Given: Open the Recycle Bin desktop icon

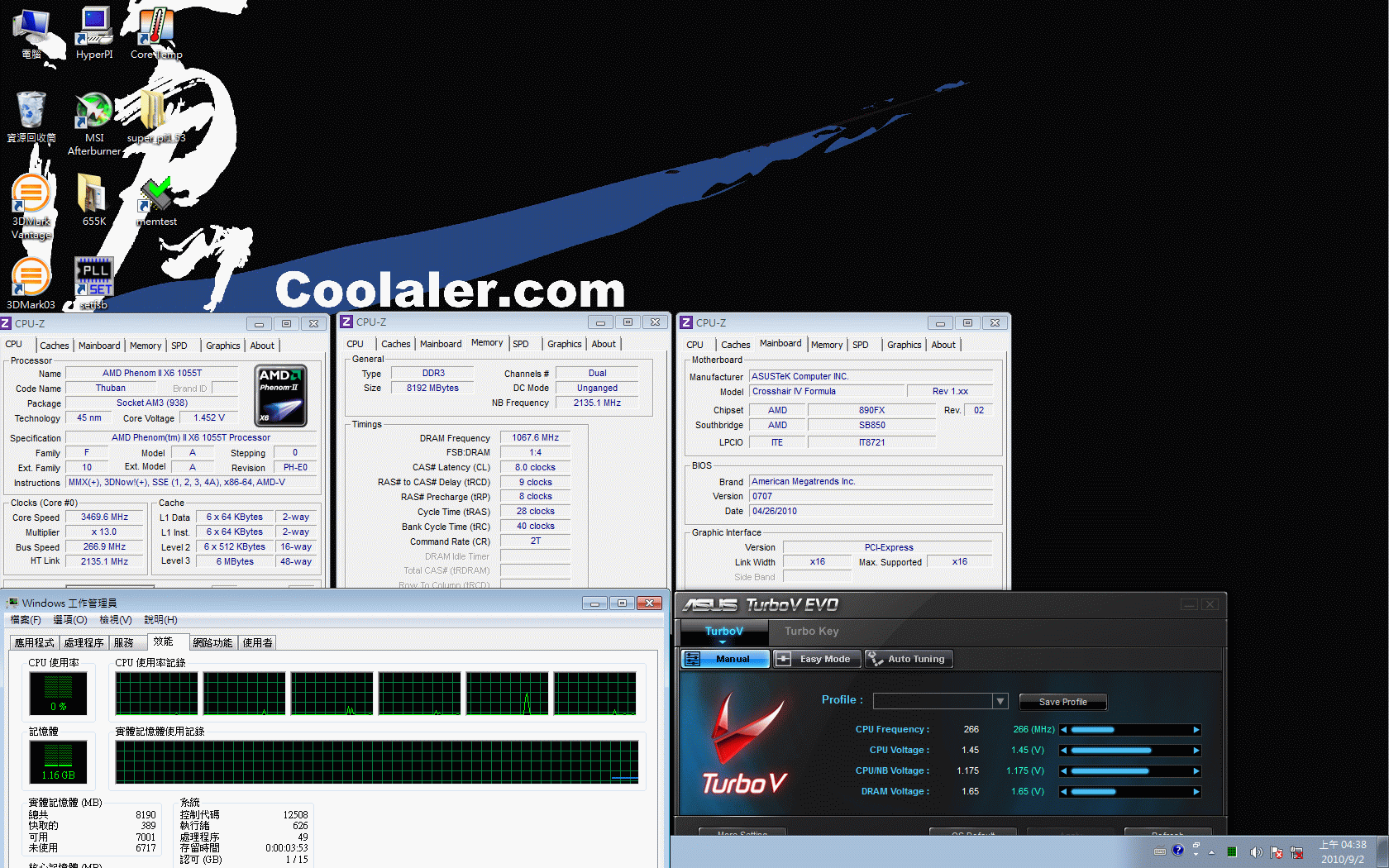Looking at the screenshot, I should point(31,117).
